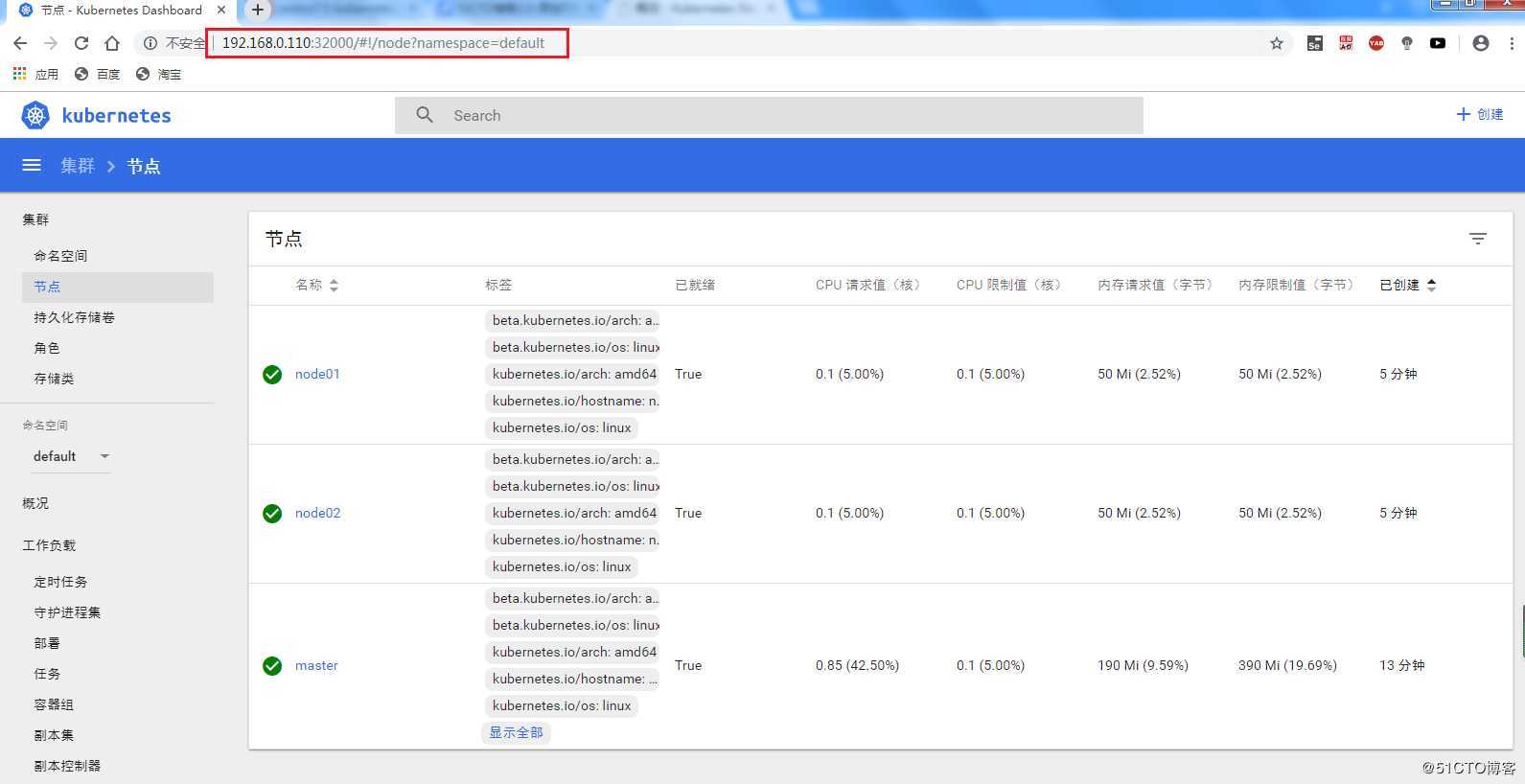Open the 淘宝 bookmark
The height and width of the screenshot is (784, 1525).
pyautogui.click(x=158, y=74)
